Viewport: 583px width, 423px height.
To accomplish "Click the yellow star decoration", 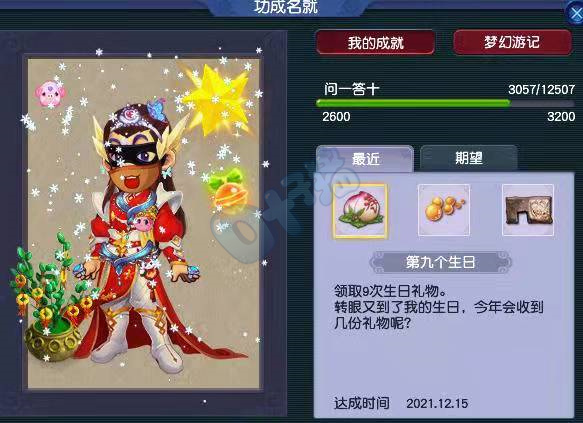I will coord(218,97).
